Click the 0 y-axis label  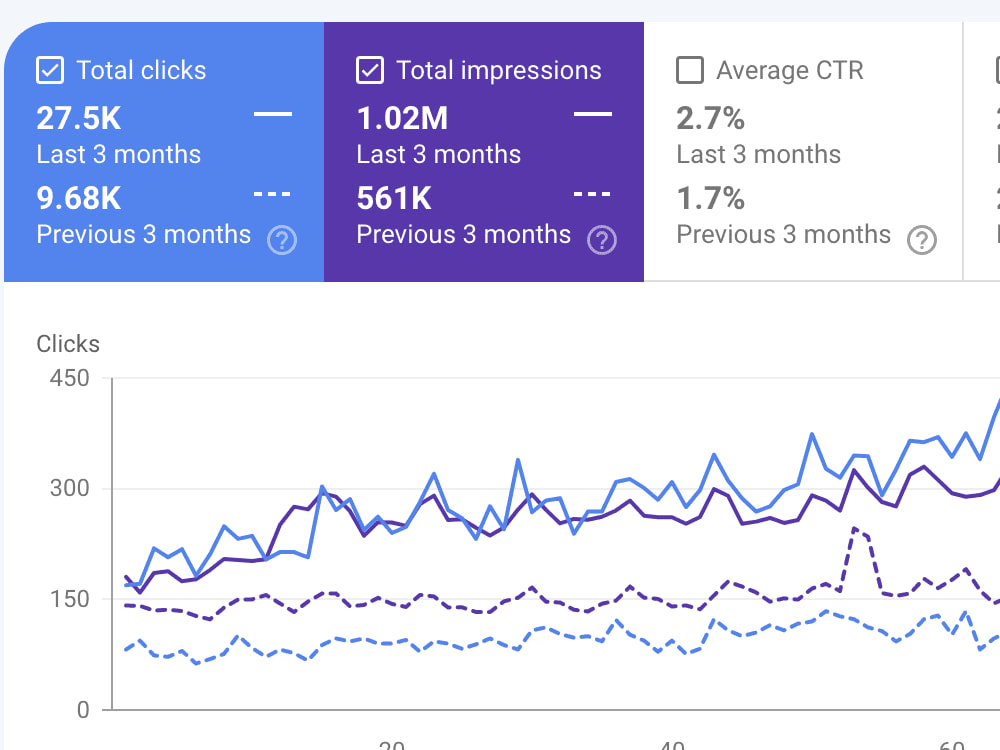coord(83,710)
